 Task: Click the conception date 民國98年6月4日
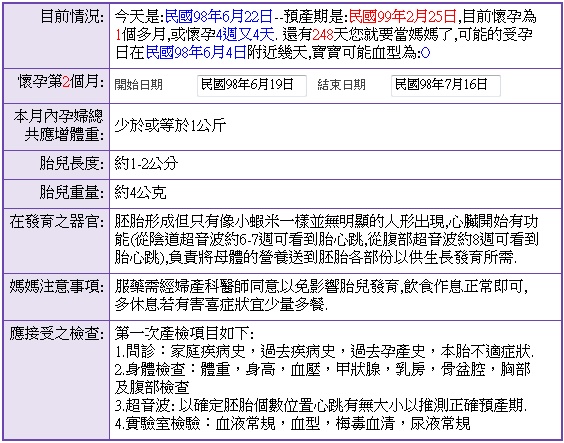point(196,53)
